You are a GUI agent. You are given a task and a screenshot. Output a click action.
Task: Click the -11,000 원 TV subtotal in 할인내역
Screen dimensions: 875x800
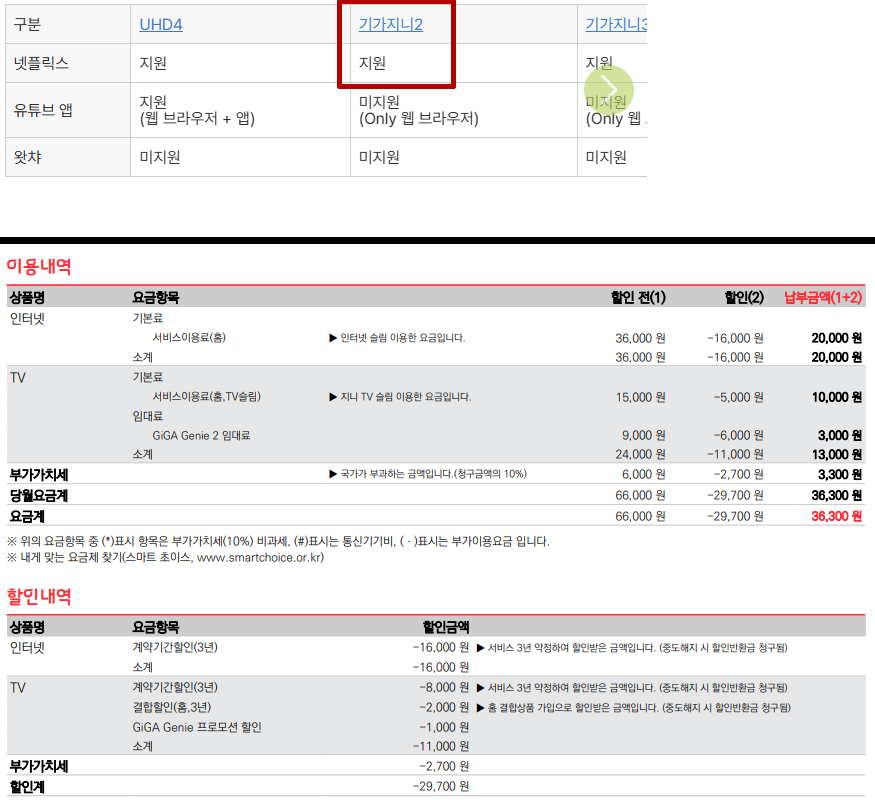tap(440, 746)
